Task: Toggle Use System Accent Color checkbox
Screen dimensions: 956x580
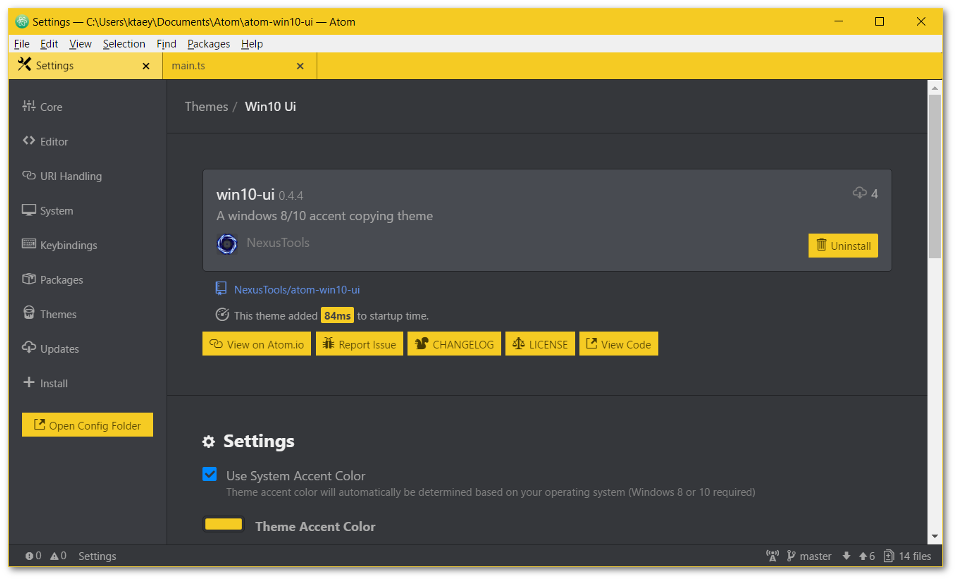Action: [210, 474]
